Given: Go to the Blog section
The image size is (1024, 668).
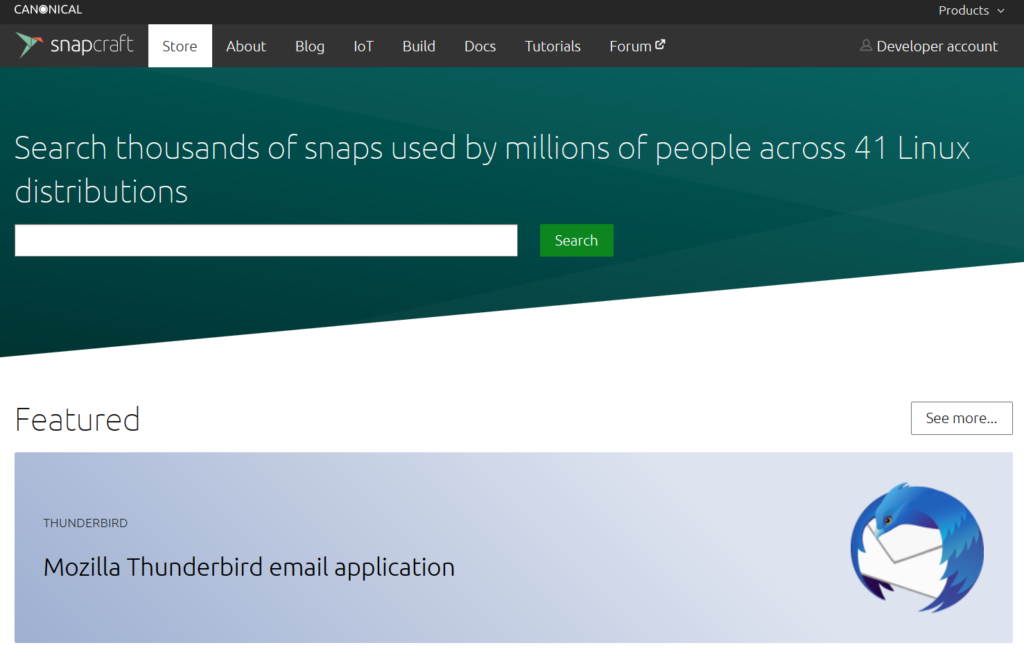Looking at the screenshot, I should tap(310, 46).
